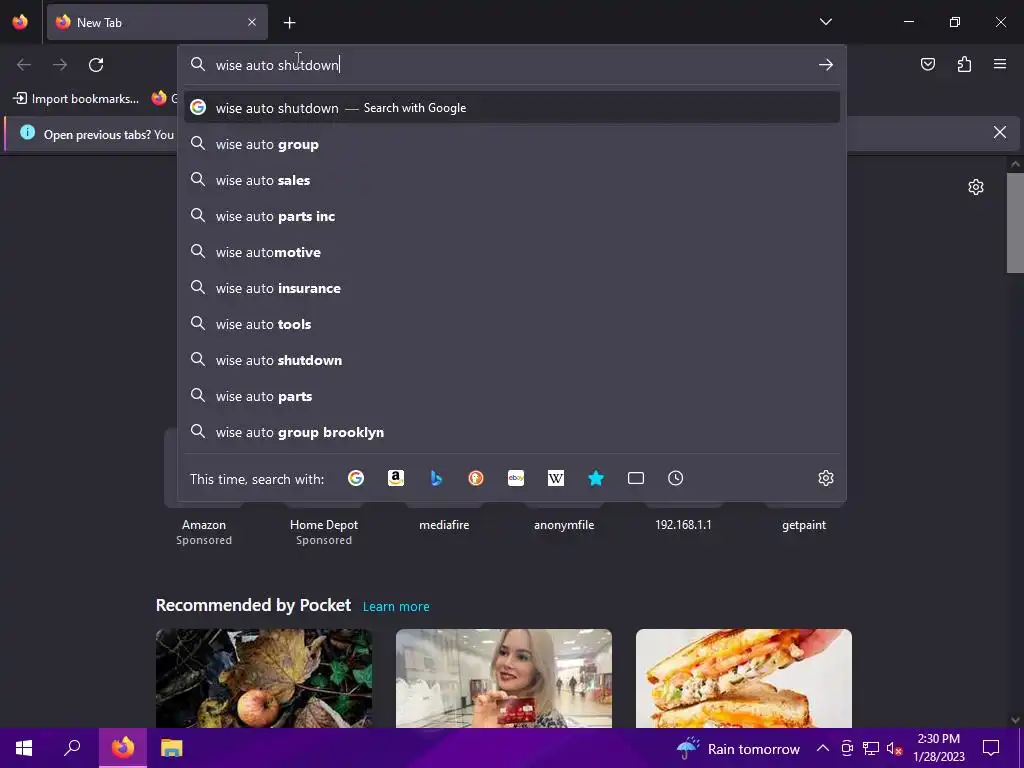Open Windows notification center
The width and height of the screenshot is (1024, 768).
991,748
